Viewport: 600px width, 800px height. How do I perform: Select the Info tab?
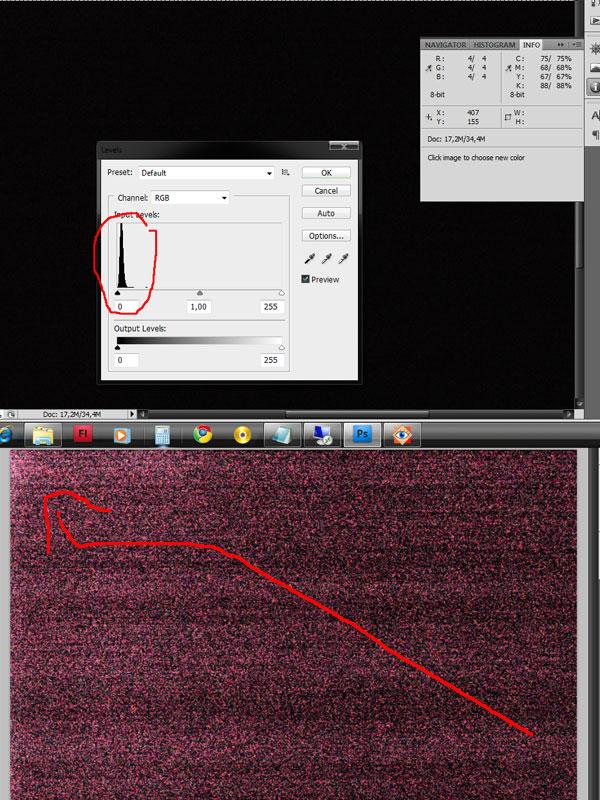pos(531,45)
